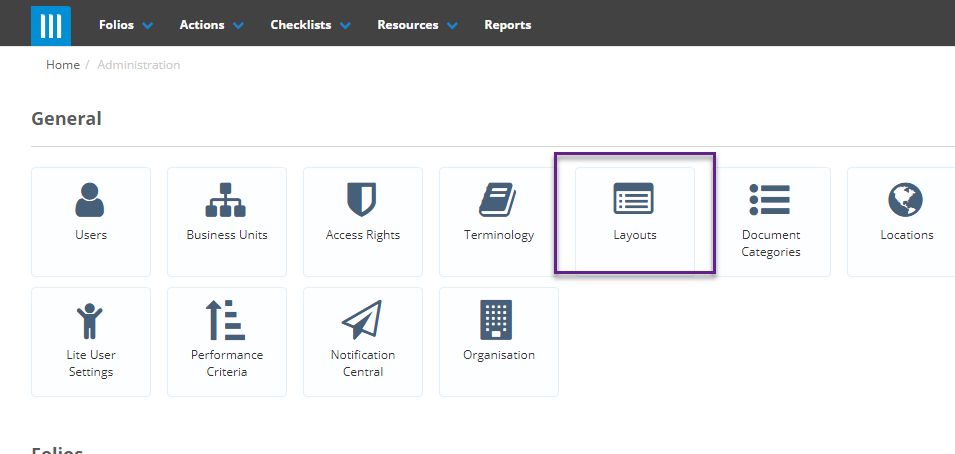Click the Business Units label text
The height and width of the screenshot is (454, 955).
227,235
